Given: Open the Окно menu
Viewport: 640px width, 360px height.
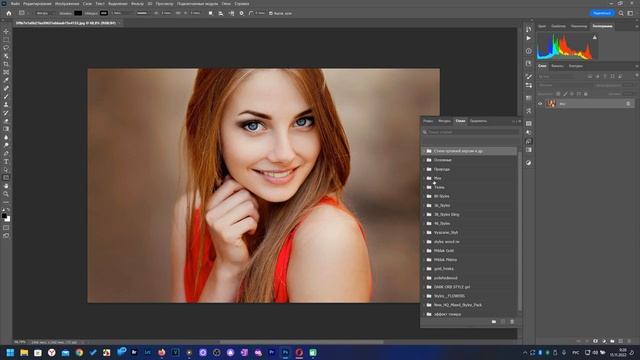Looking at the screenshot, I should coord(226,4).
